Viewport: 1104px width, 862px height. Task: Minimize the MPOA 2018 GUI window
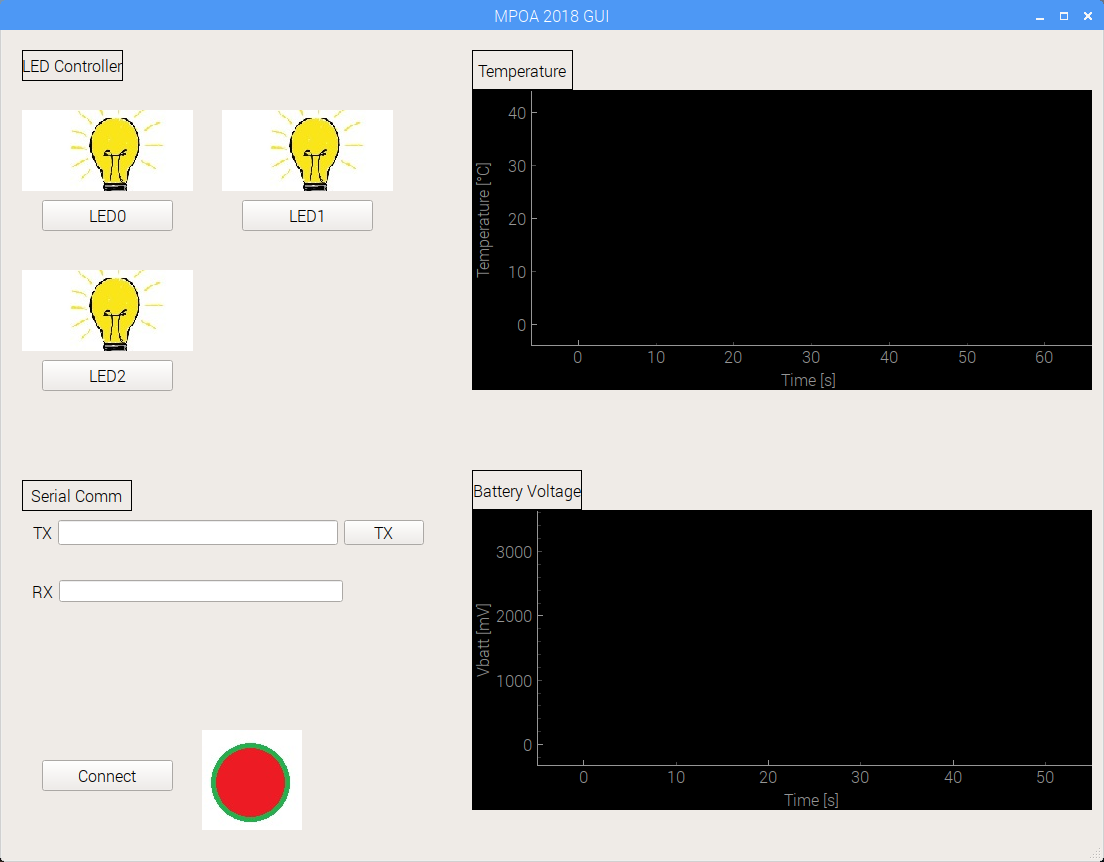pos(1040,16)
